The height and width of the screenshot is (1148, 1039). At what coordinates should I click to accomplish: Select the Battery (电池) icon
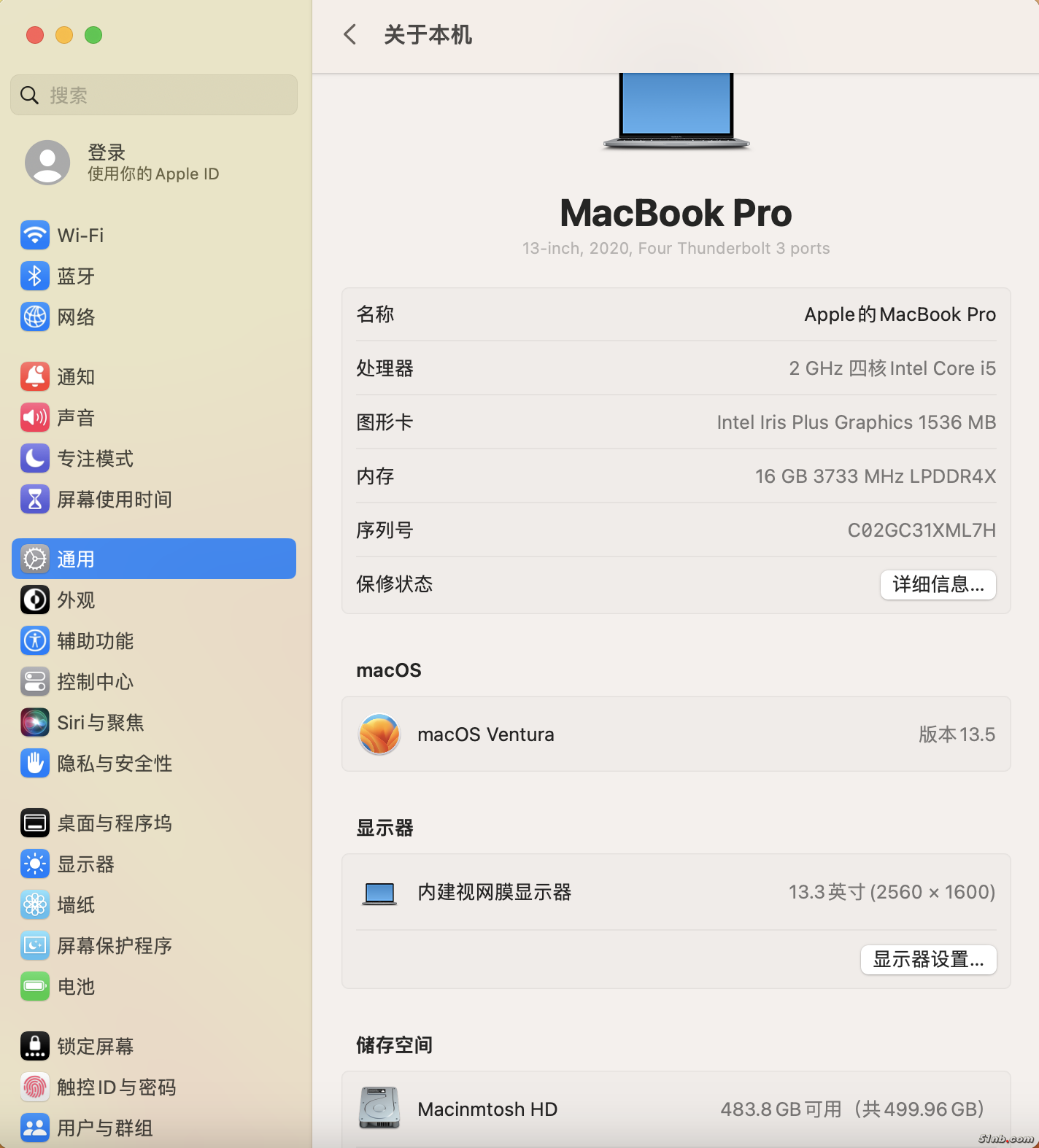pos(35,986)
